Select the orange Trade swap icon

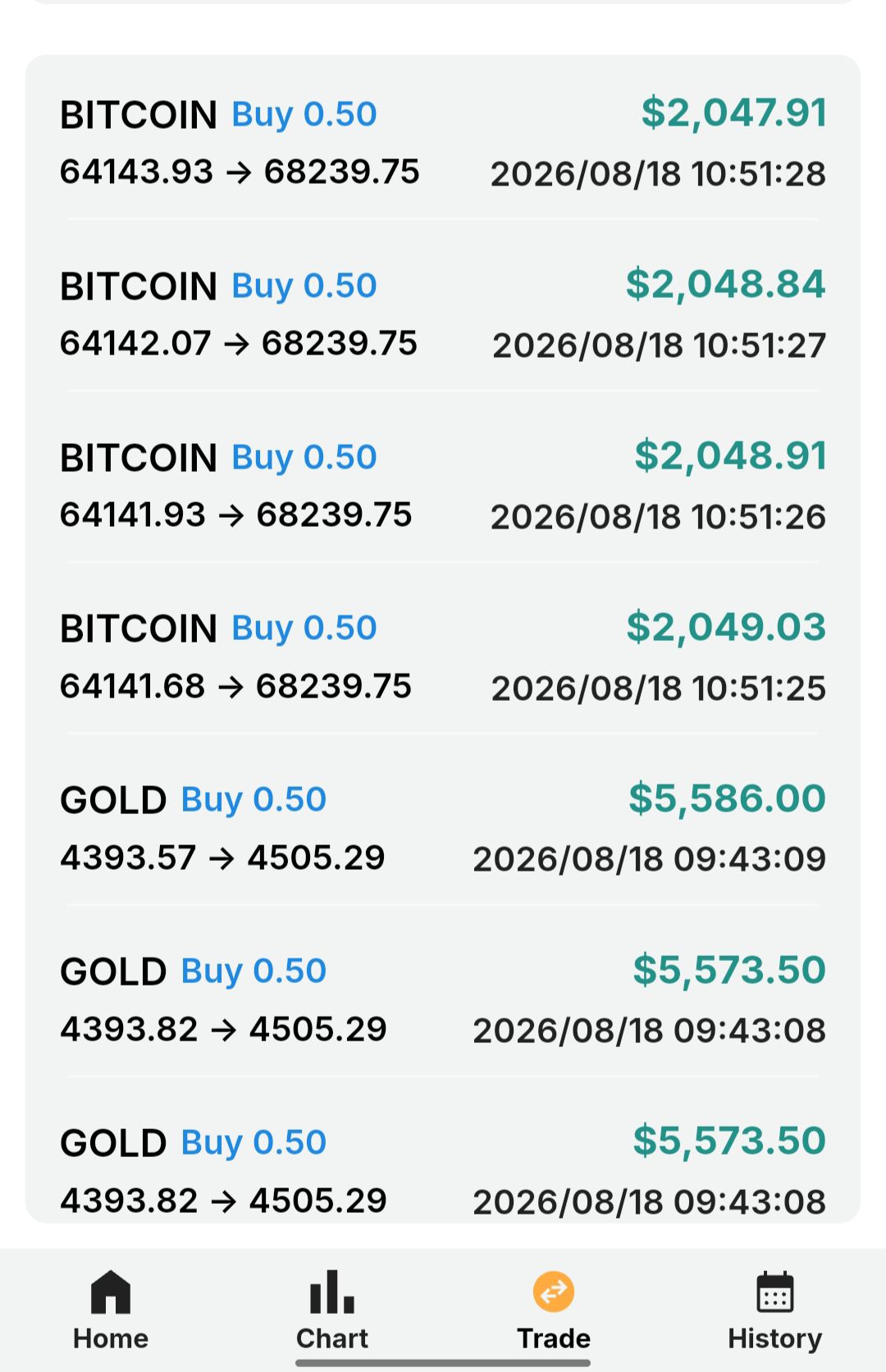coord(554,1292)
